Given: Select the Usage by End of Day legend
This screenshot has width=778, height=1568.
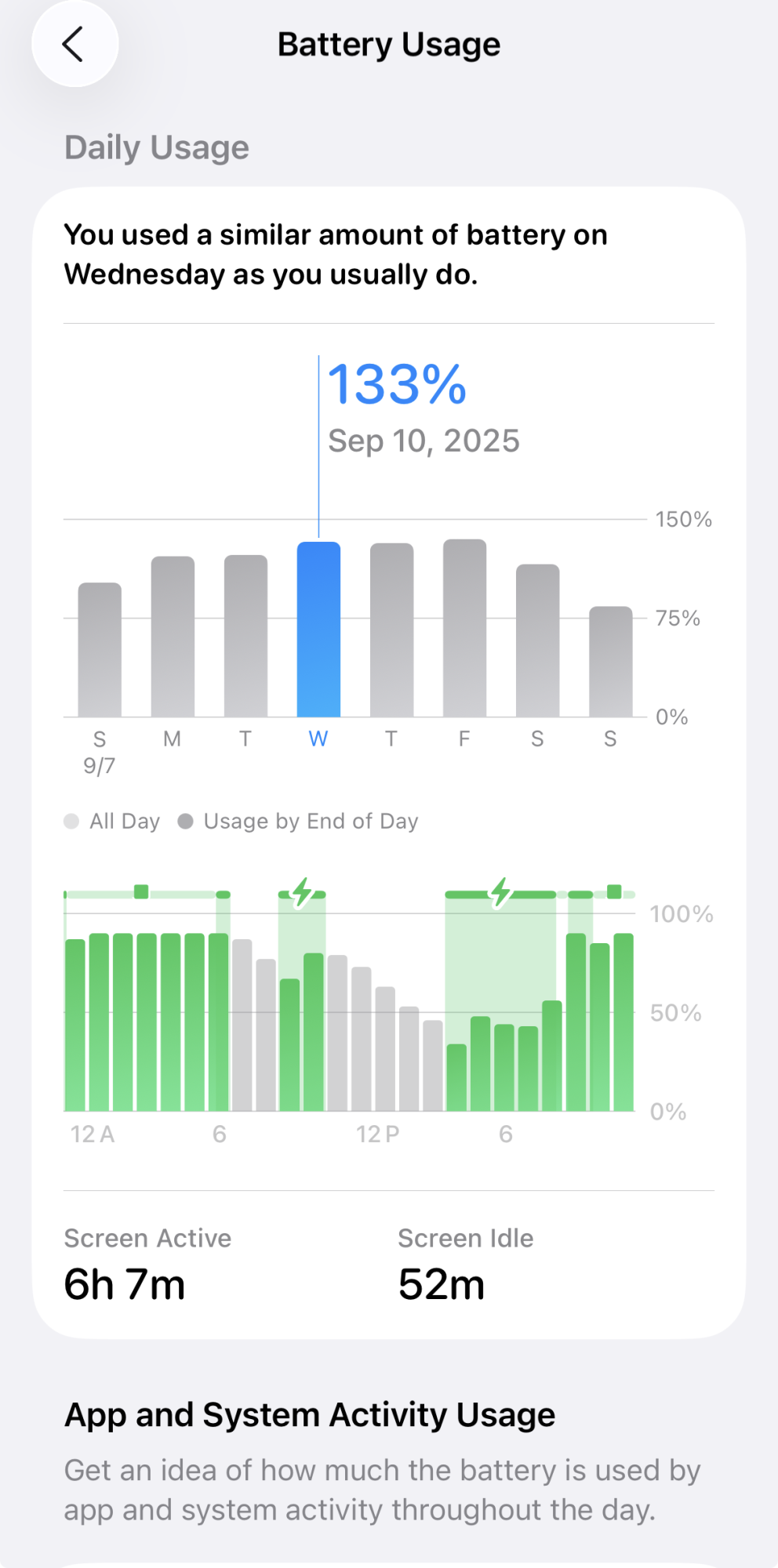Looking at the screenshot, I should pos(298,821).
